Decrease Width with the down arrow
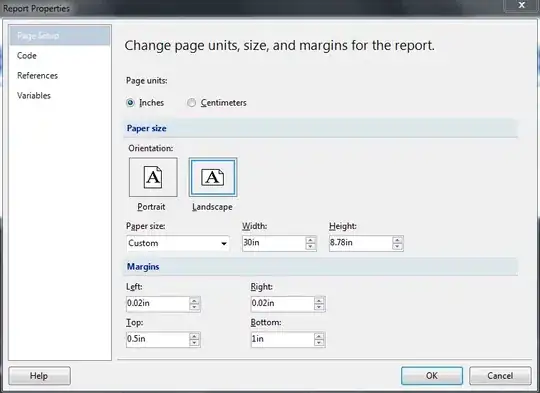540x393 pixels. click(x=311, y=247)
